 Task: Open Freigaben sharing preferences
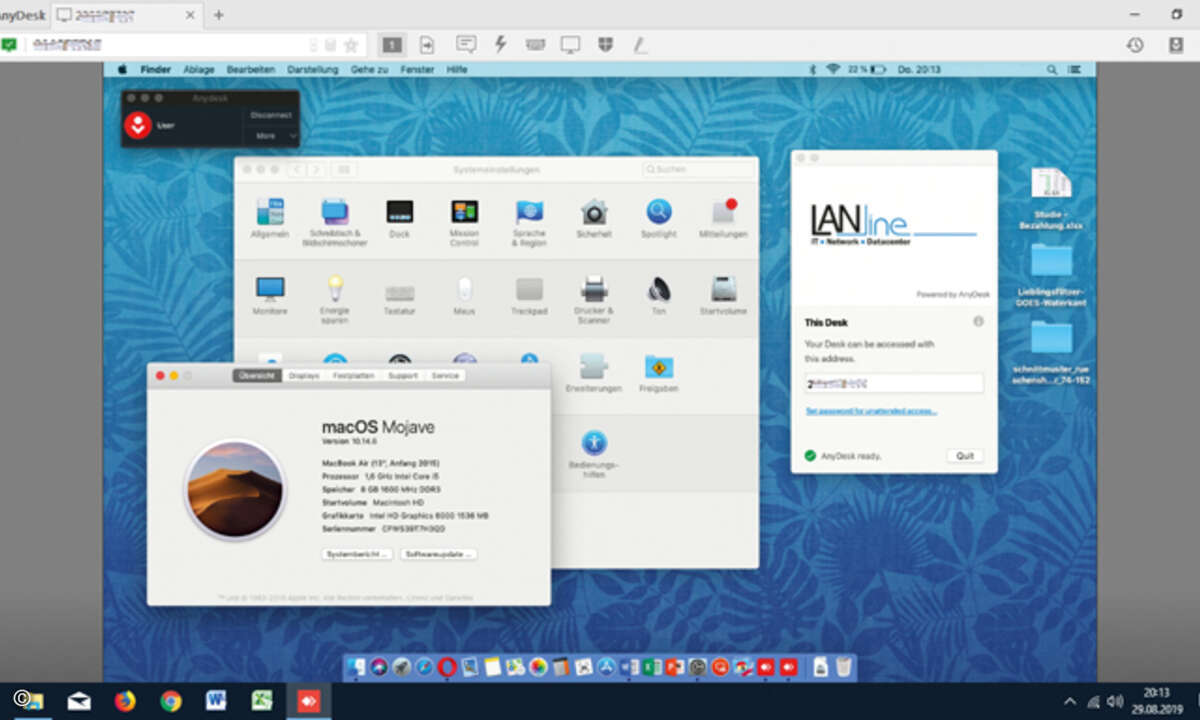click(x=658, y=372)
